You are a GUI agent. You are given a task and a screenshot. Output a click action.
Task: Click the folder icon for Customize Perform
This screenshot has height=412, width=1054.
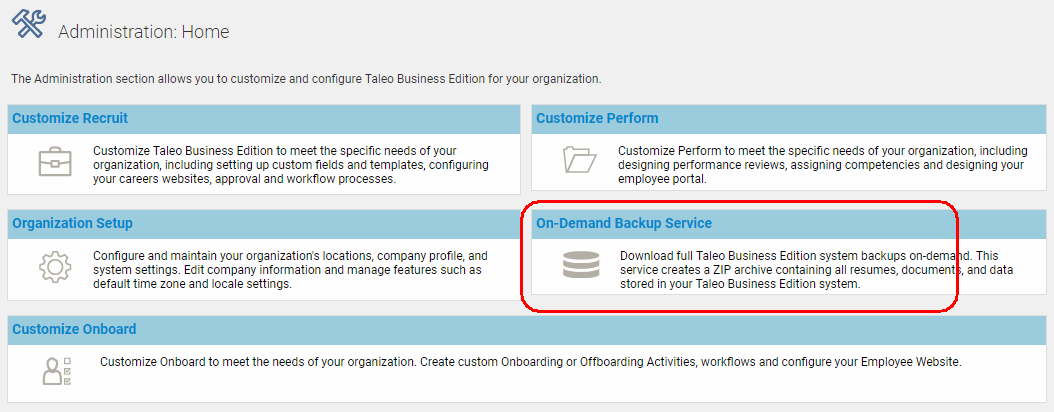tap(579, 160)
